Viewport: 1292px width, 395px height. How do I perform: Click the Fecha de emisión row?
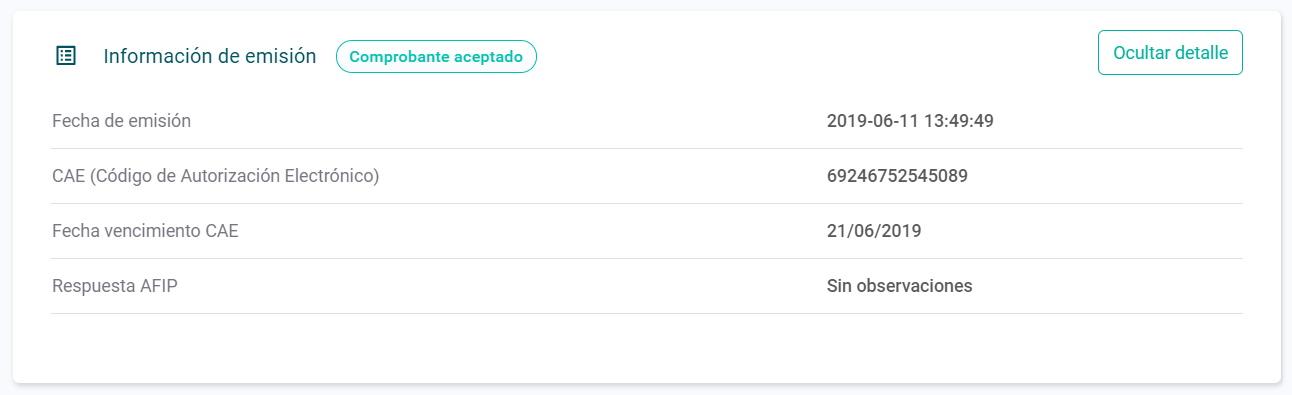[647, 121]
